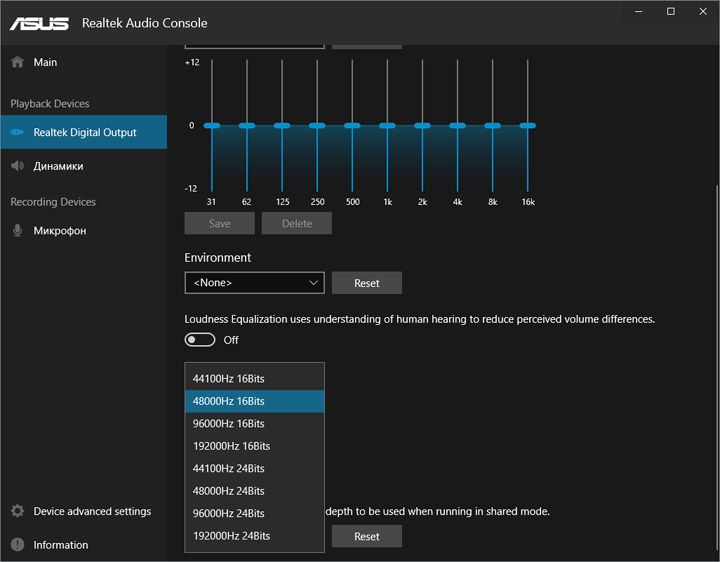Viewport: 720px width, 562px height.
Task: Open Device advanced settings gear icon
Action: (x=17, y=511)
